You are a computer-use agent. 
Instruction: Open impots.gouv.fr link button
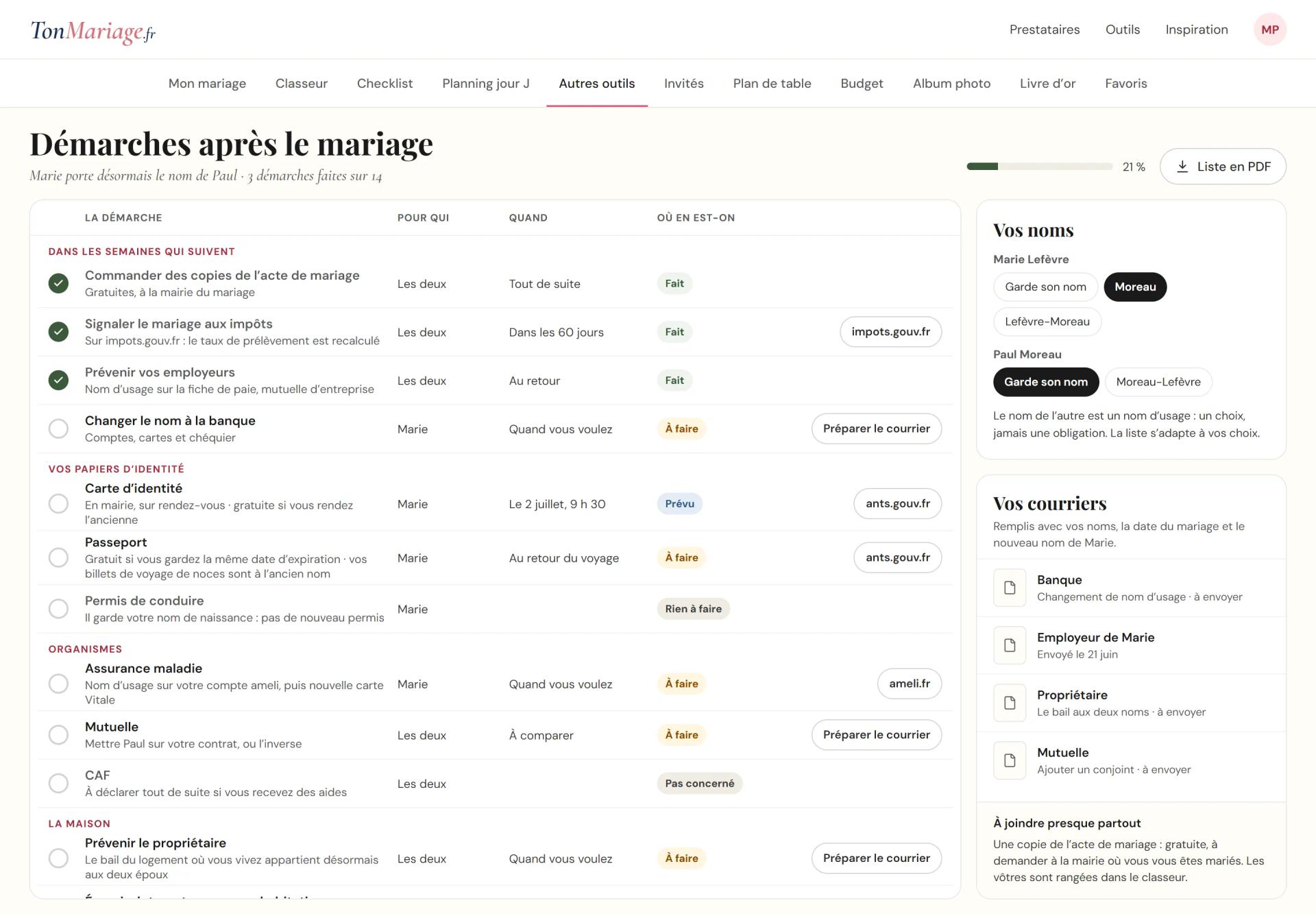[890, 332]
